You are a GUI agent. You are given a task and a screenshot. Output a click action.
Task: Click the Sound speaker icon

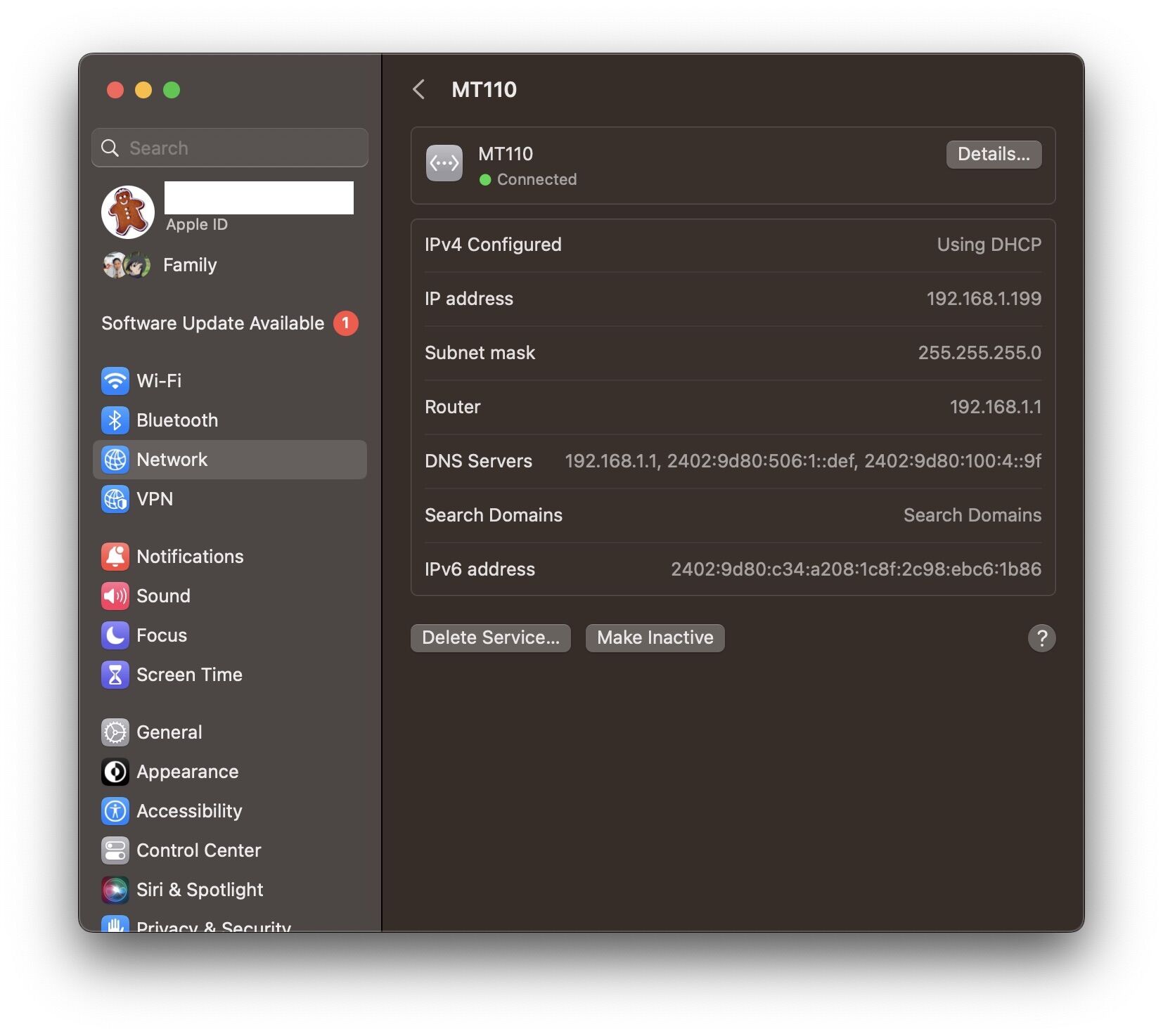point(115,596)
